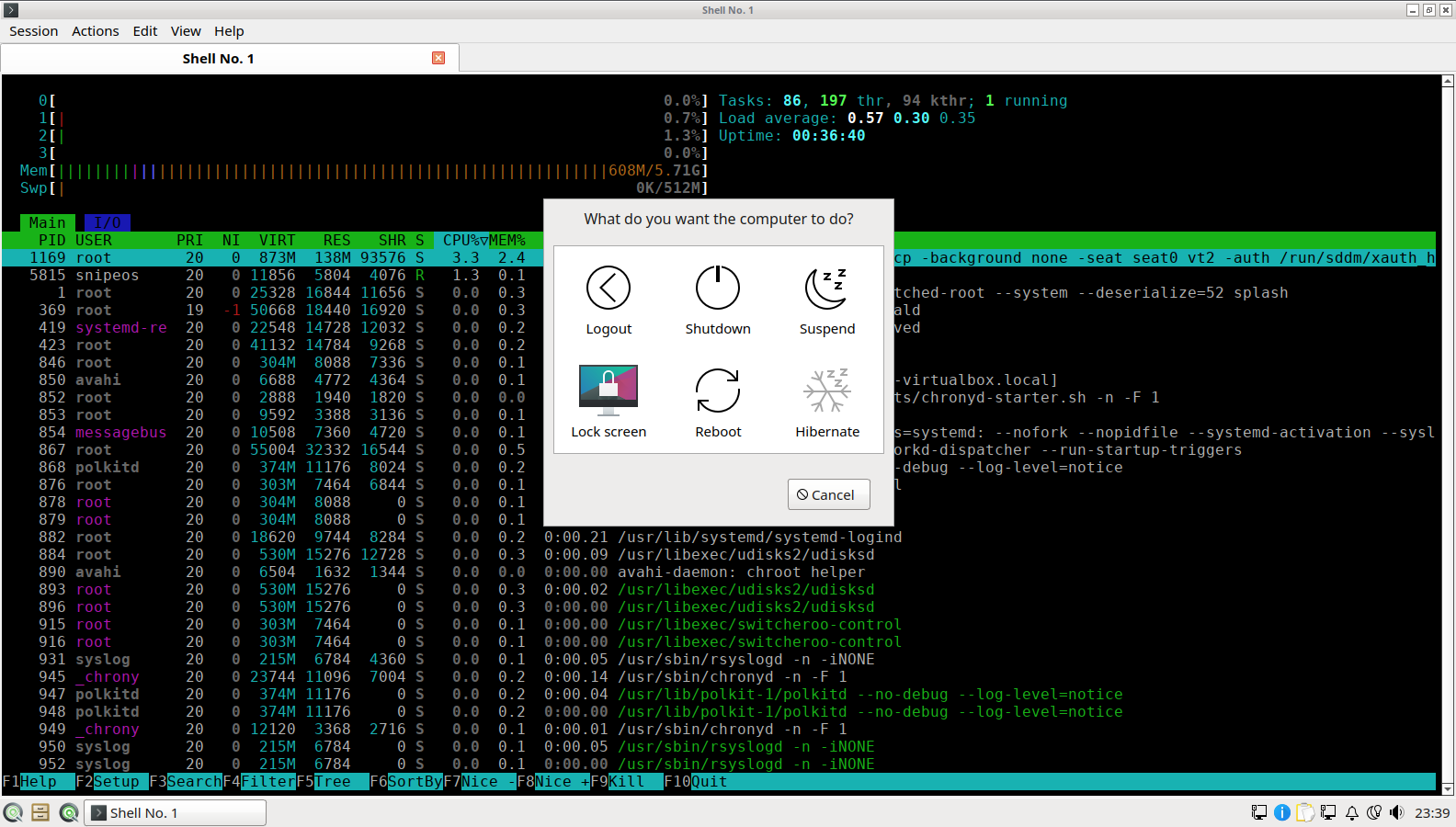Switch to htop I/O tab
This screenshot has width=1456, height=827.
(x=108, y=222)
